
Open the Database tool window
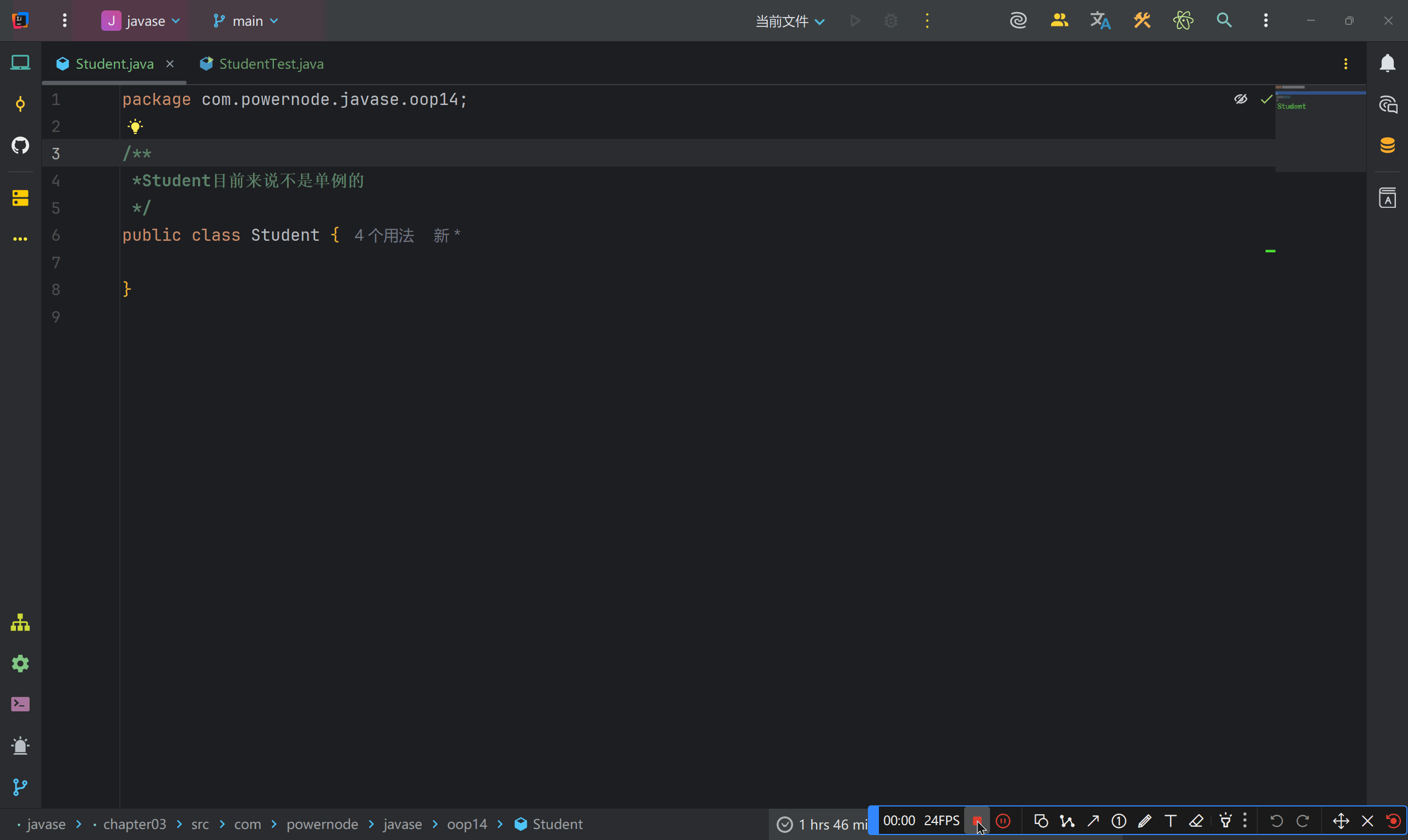click(x=1387, y=146)
